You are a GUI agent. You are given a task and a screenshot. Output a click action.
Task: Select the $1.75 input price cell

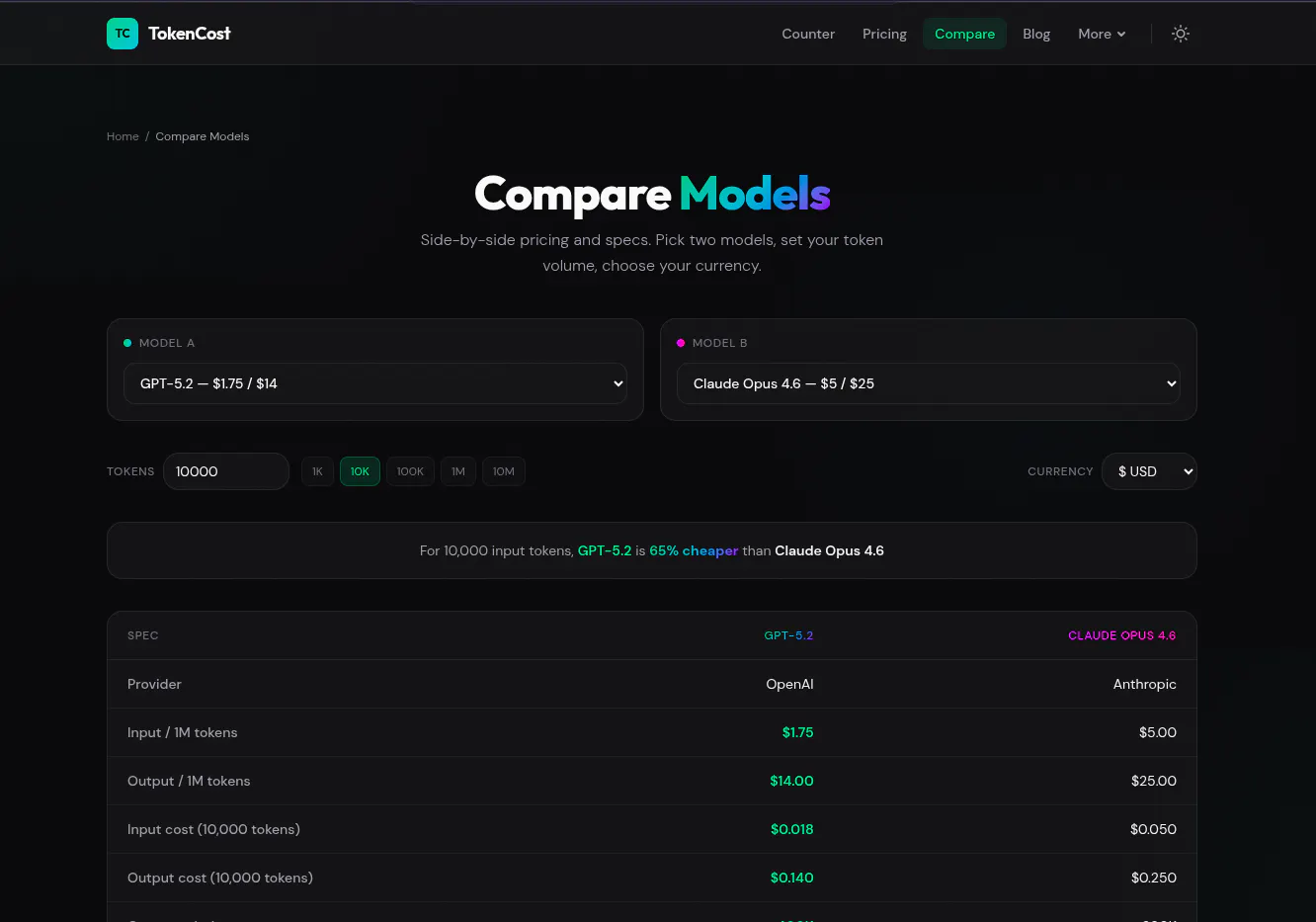797,732
